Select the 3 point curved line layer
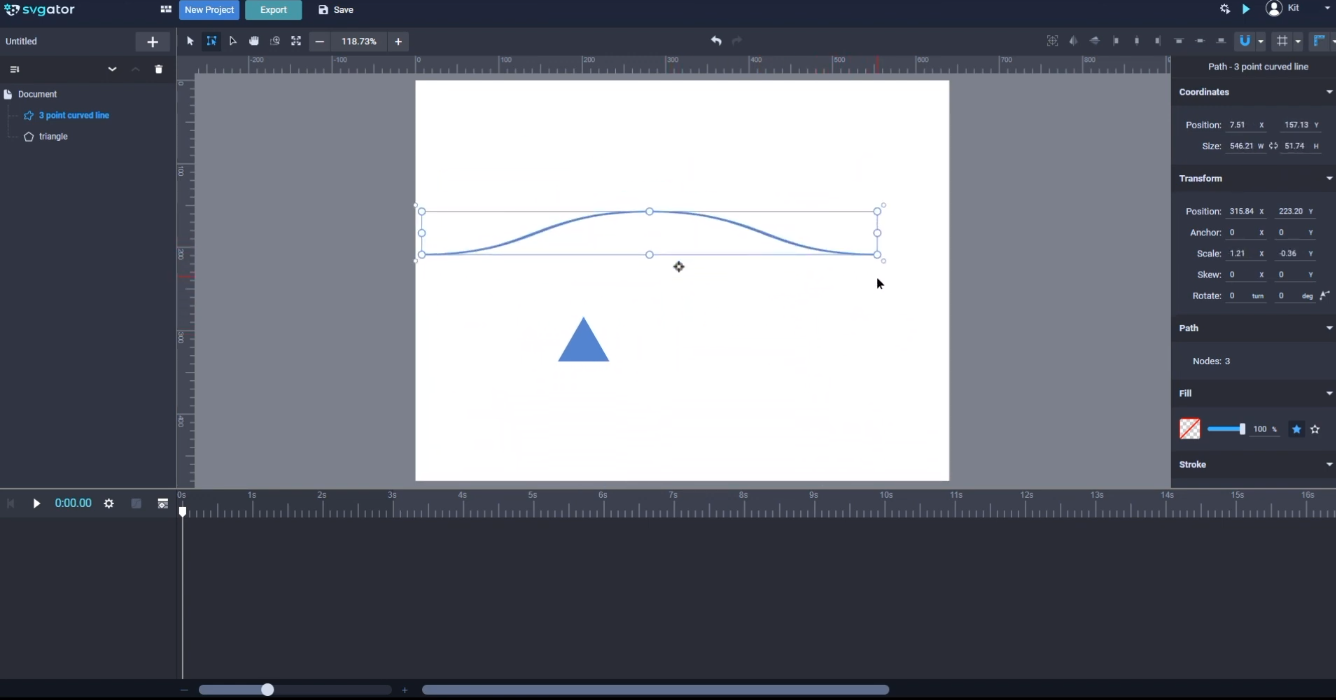The width and height of the screenshot is (1336, 700). [74, 115]
